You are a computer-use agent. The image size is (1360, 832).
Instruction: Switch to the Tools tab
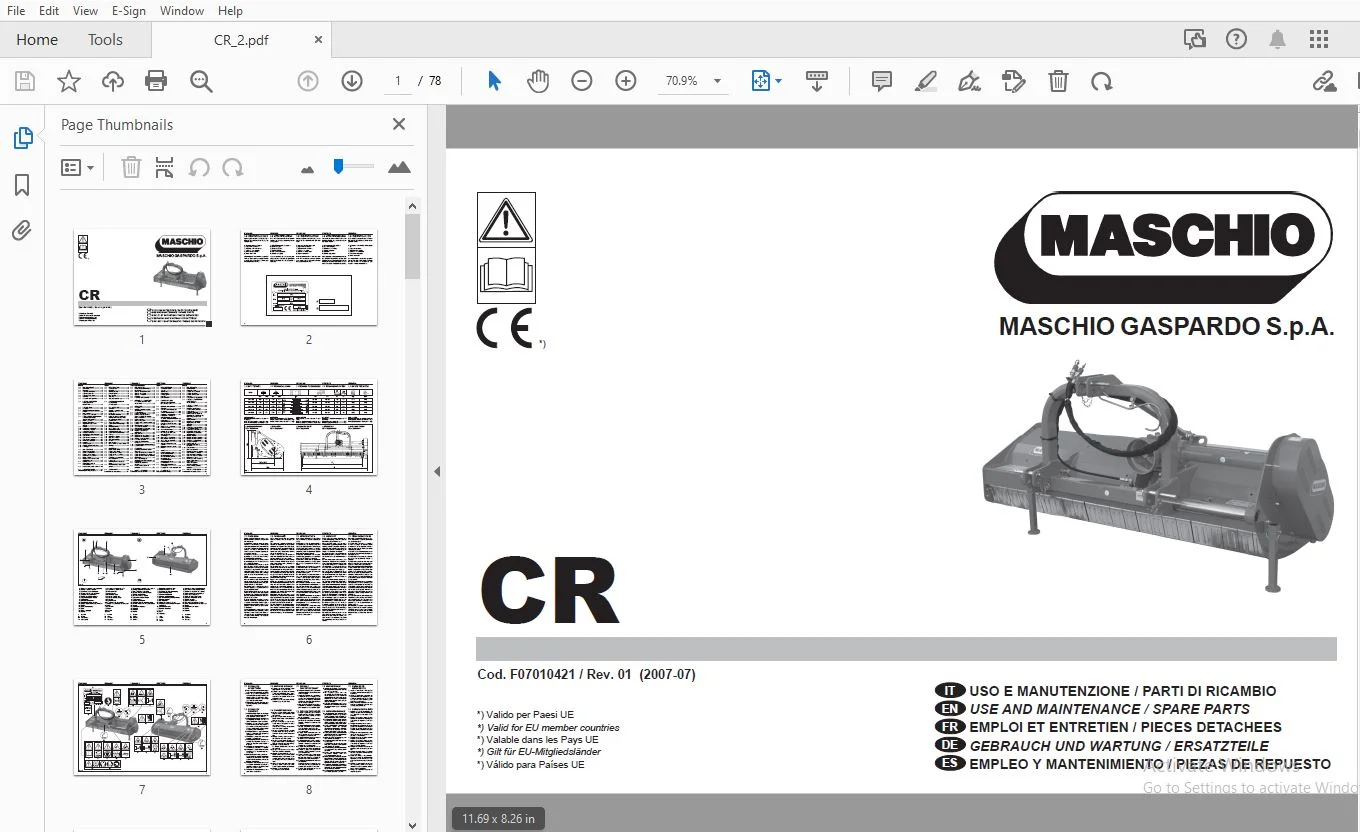point(105,40)
